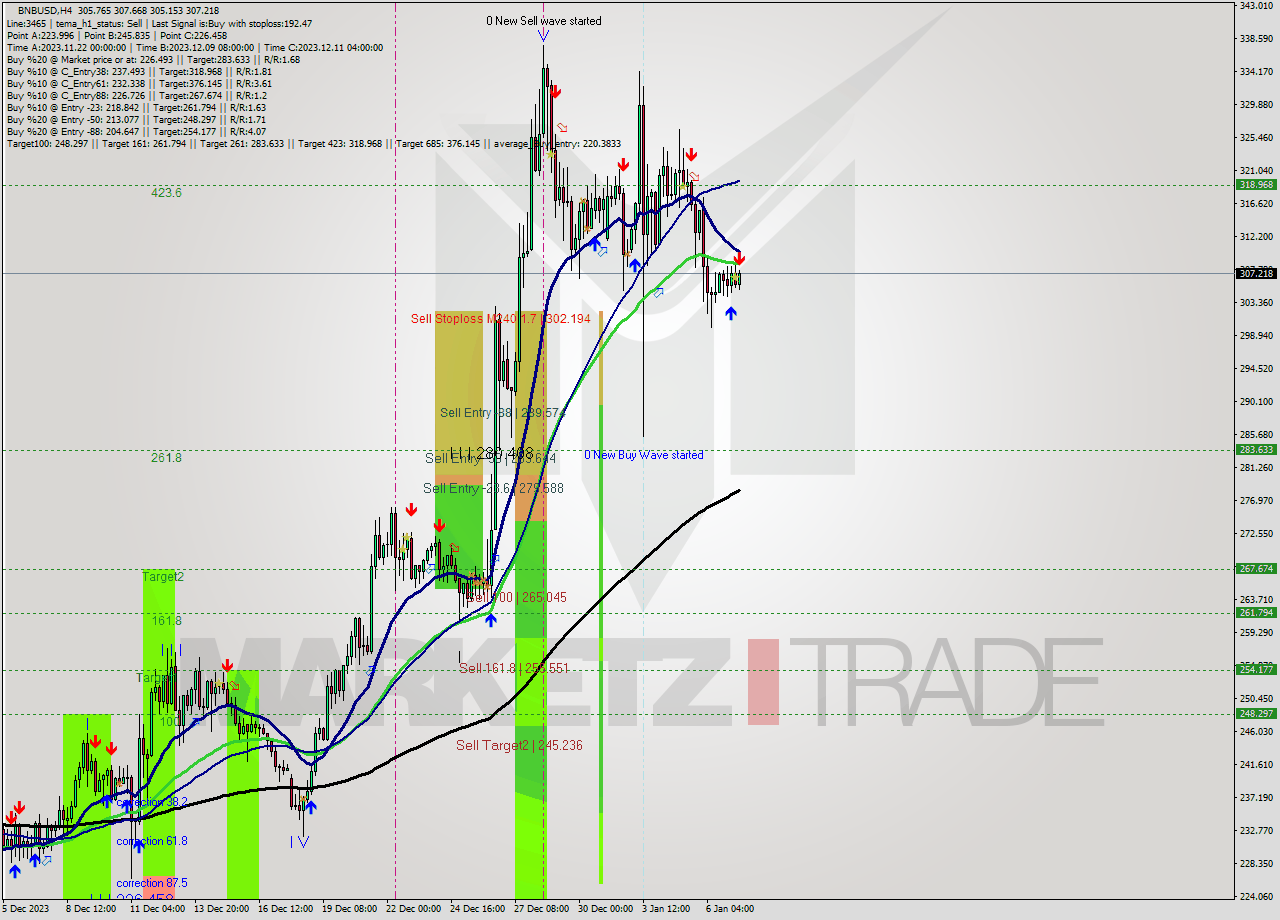Click the 329.880 price axis value
This screenshot has height=920, width=1280.
click(x=1256, y=104)
